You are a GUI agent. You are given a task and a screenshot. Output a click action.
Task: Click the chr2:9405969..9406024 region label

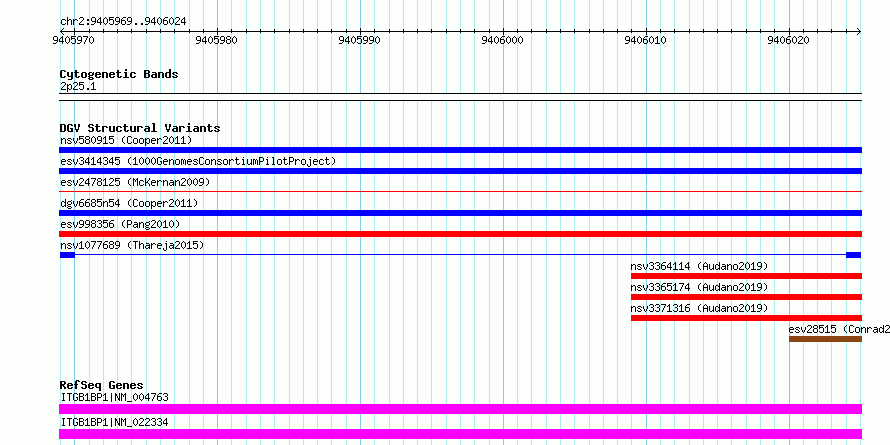[123, 22]
